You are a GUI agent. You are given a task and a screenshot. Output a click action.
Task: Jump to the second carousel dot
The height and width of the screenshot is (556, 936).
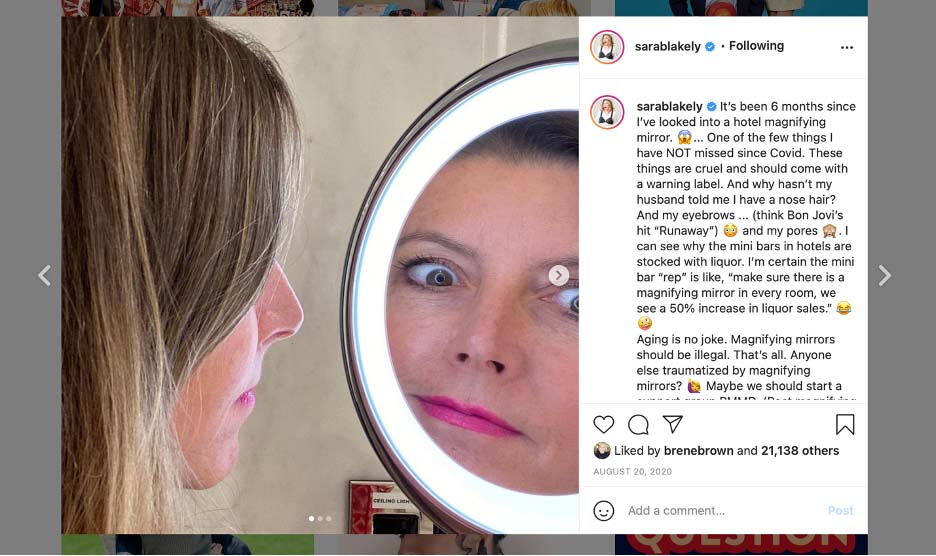(320, 518)
